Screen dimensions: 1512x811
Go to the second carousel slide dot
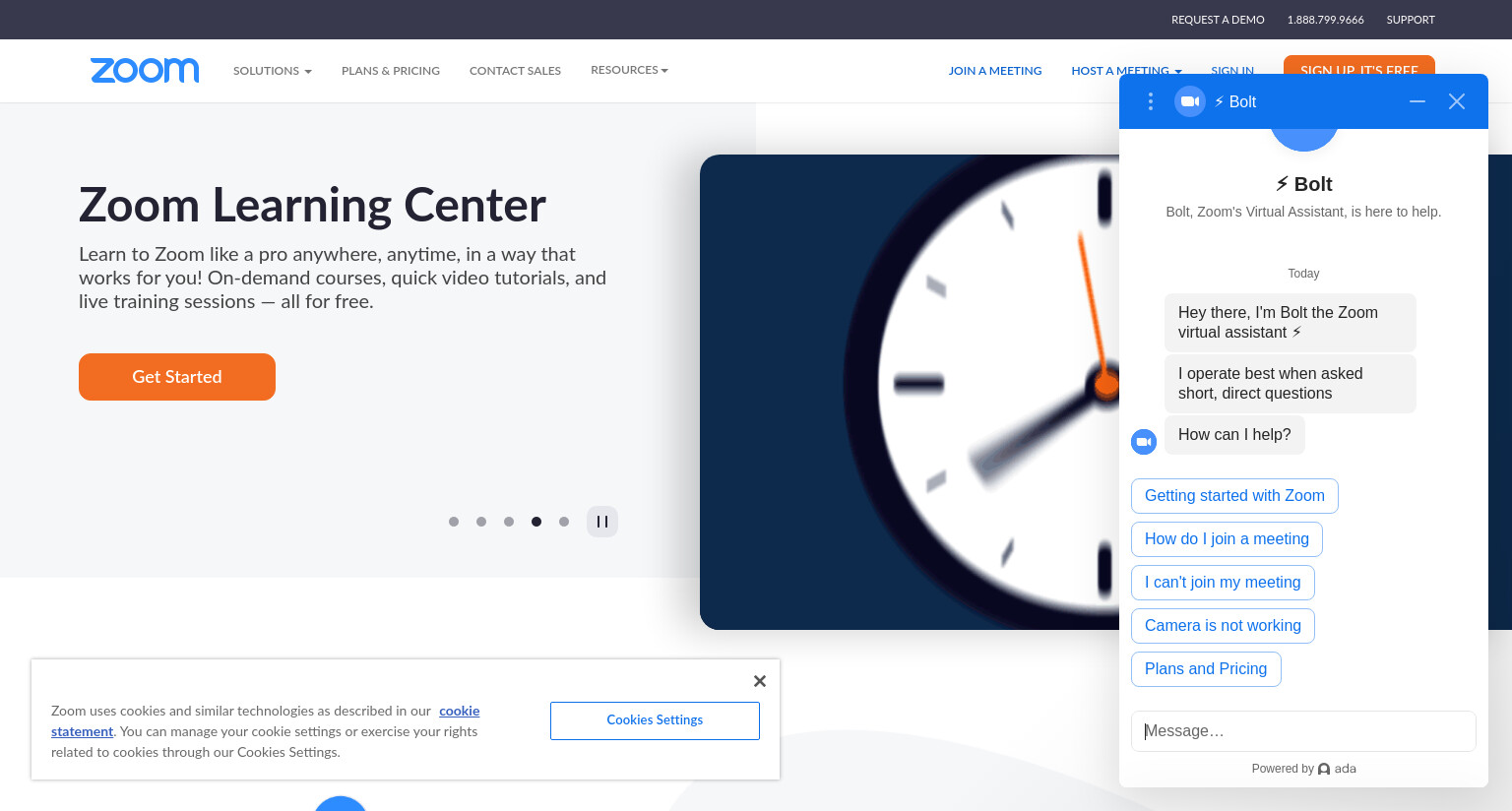click(x=481, y=522)
